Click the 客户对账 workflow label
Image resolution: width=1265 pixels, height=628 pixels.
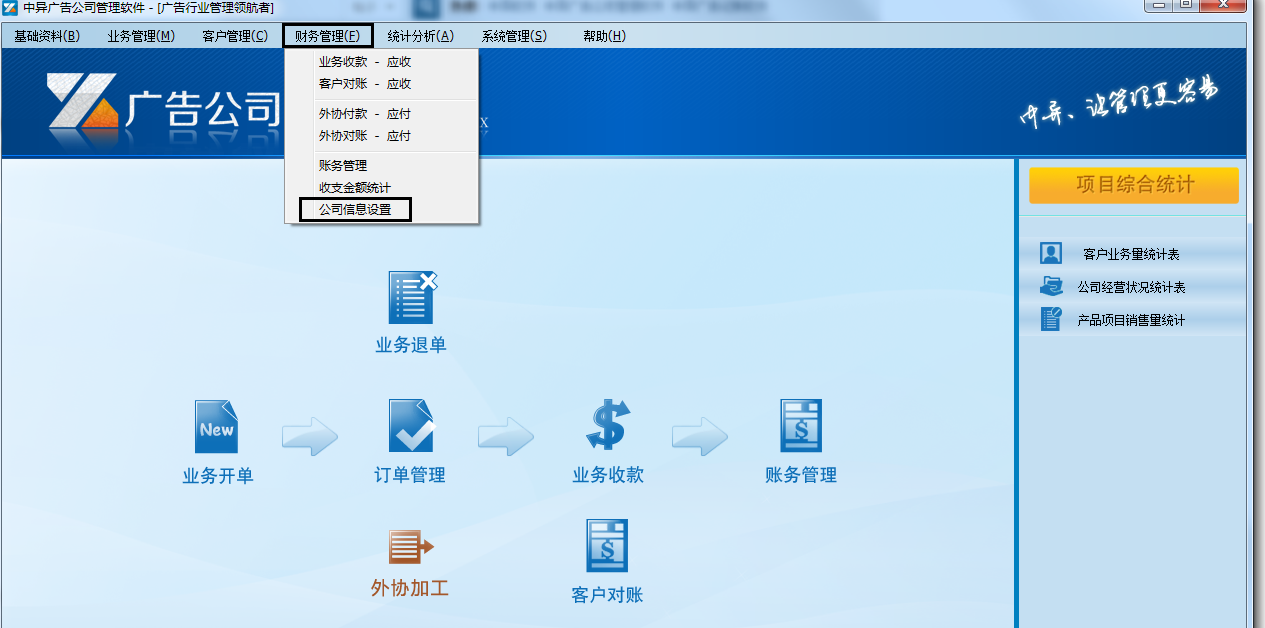607,595
